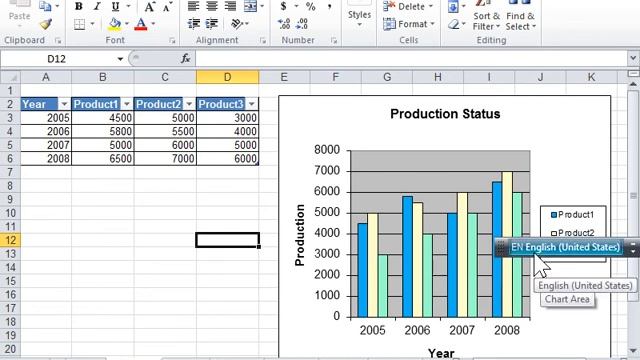Select row 12 header
This screenshot has width=640, height=360.
click(x=10, y=240)
